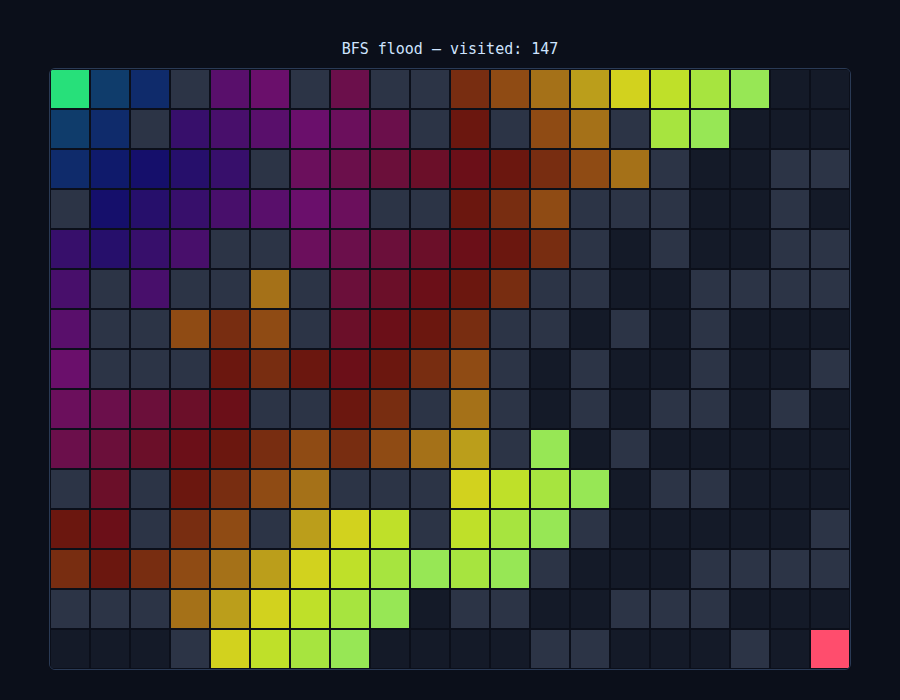Click the gray wall between navy and purple in top row
Viewport: 900px width, 700px height.
click(x=190, y=89)
